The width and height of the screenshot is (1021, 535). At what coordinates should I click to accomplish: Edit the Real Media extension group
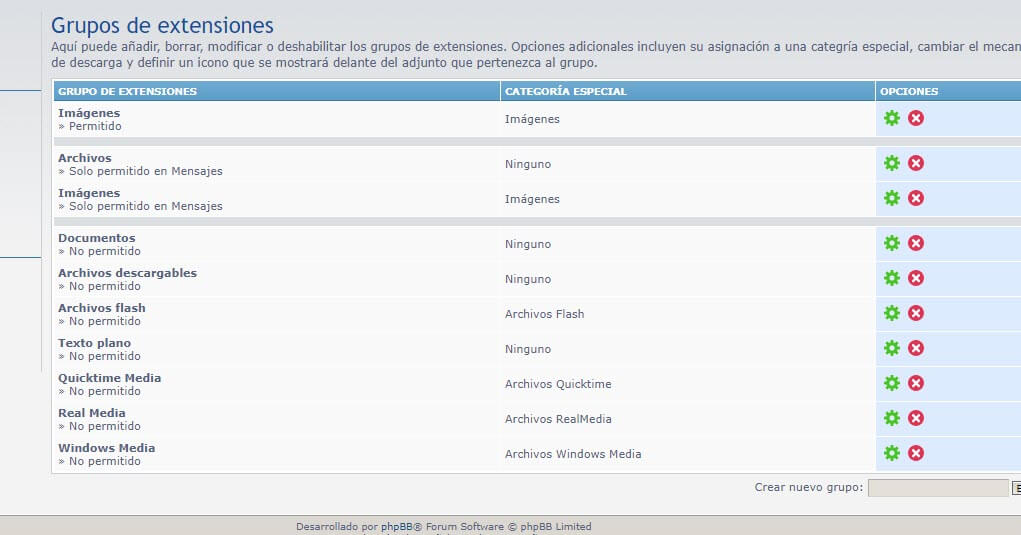(x=892, y=418)
